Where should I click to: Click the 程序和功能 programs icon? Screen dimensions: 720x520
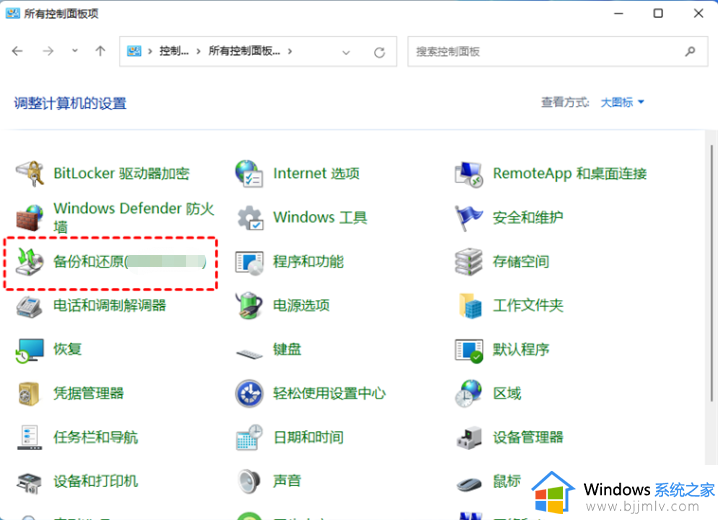249,262
